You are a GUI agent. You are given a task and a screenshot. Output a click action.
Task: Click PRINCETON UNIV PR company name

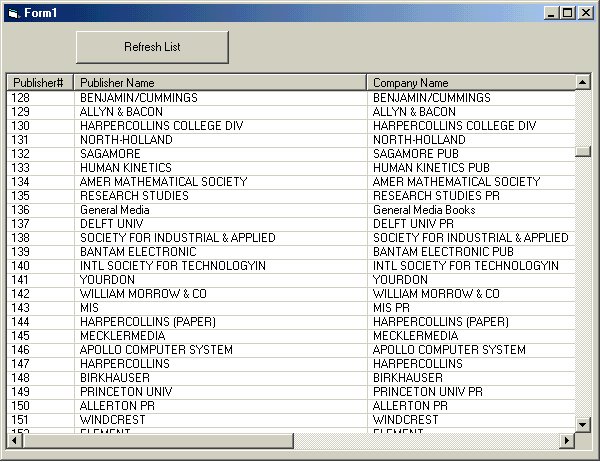pos(427,392)
